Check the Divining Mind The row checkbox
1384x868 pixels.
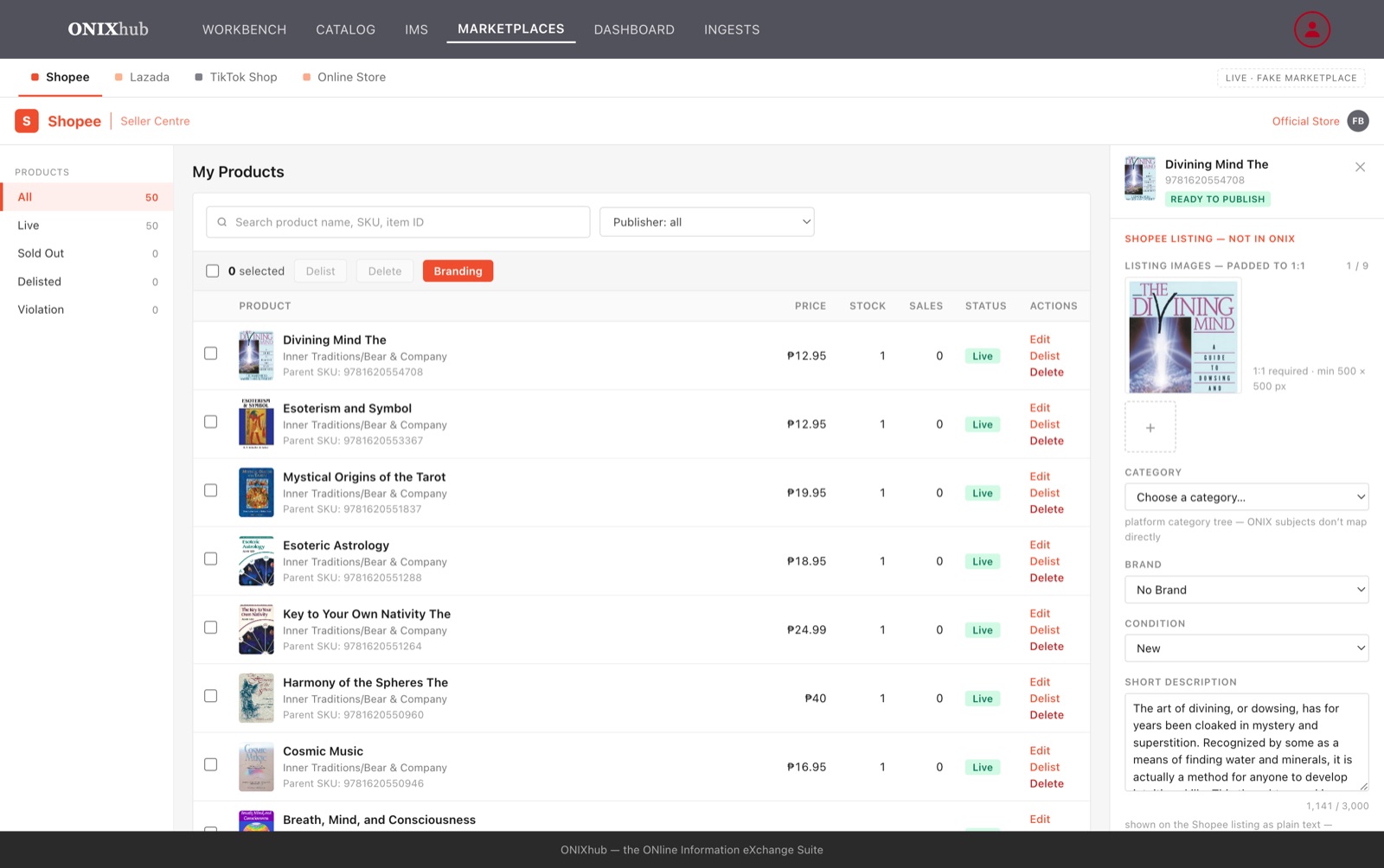tap(210, 353)
